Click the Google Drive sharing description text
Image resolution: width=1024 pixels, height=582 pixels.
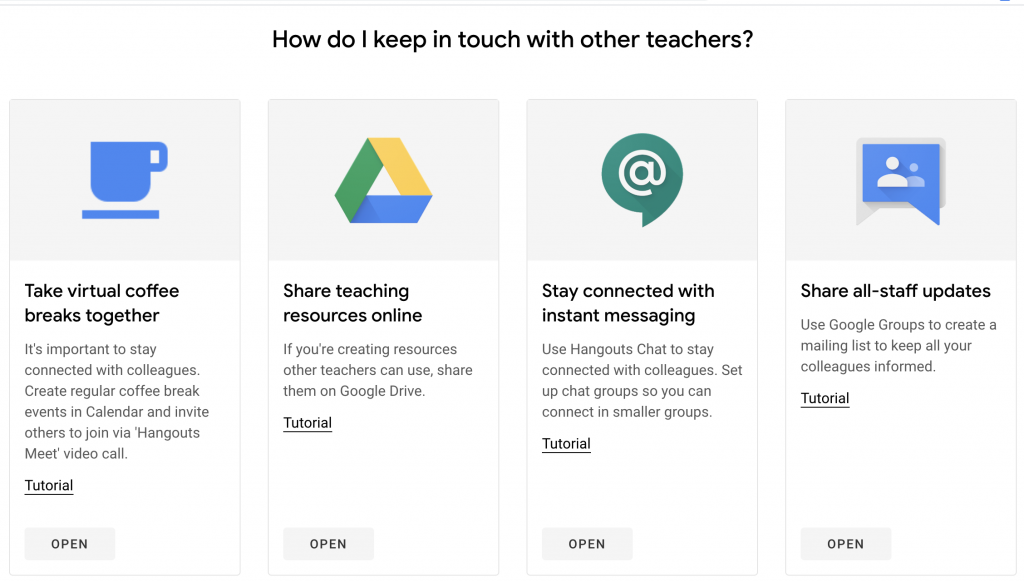click(x=378, y=370)
